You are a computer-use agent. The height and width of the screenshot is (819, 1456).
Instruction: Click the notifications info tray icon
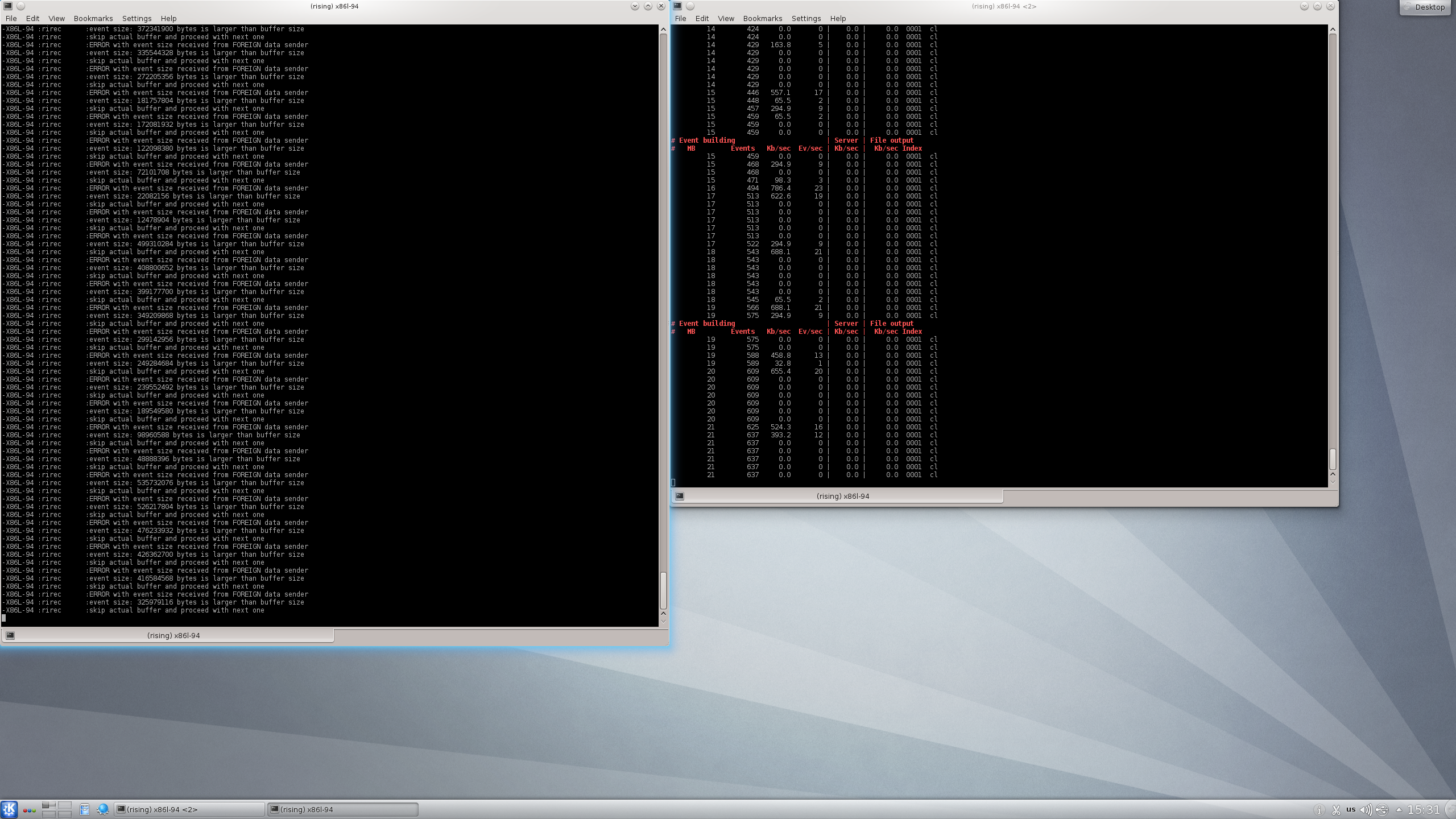[x=1319, y=810]
